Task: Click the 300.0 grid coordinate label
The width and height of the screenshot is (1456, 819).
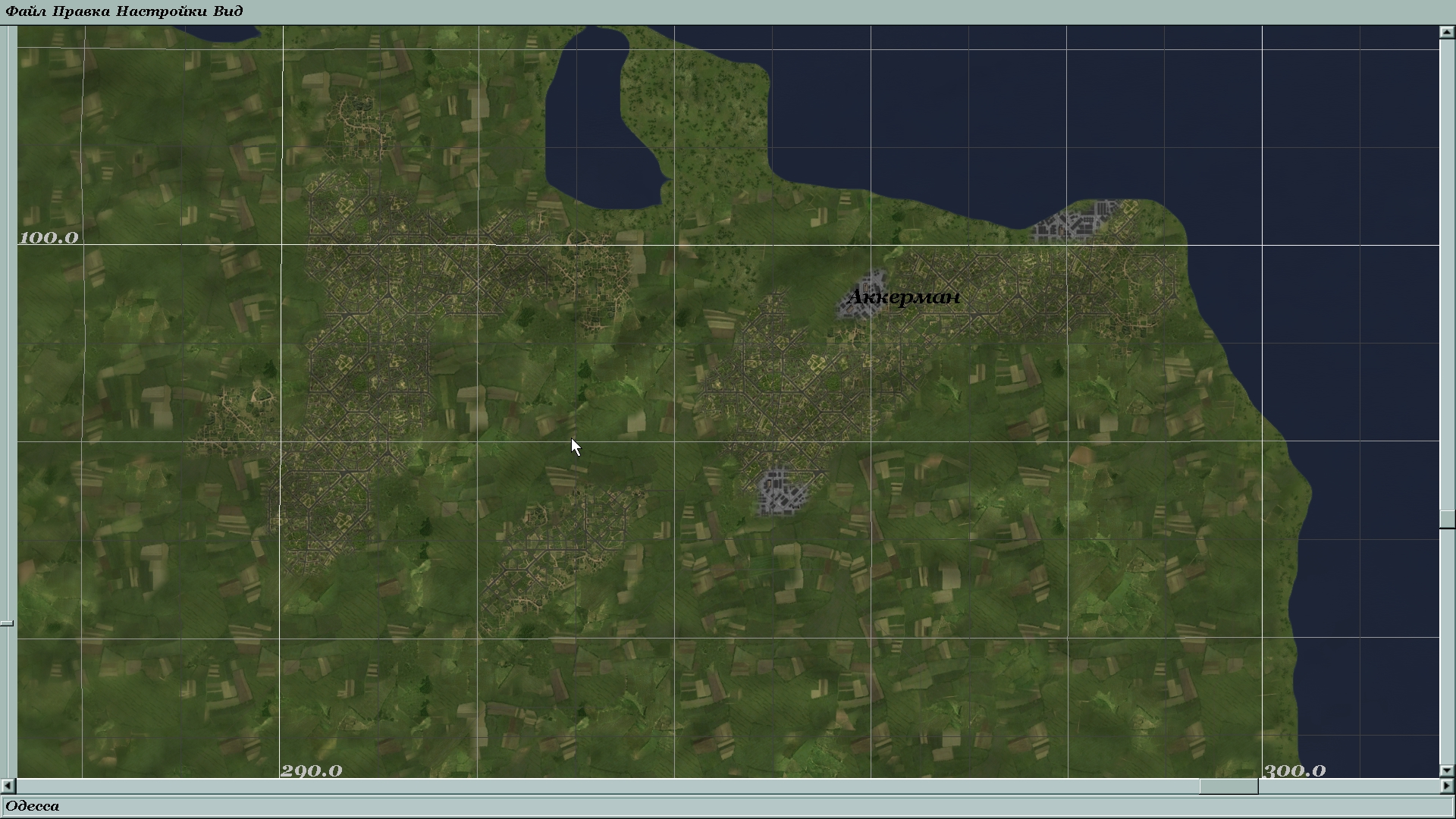Action: coord(1294,771)
